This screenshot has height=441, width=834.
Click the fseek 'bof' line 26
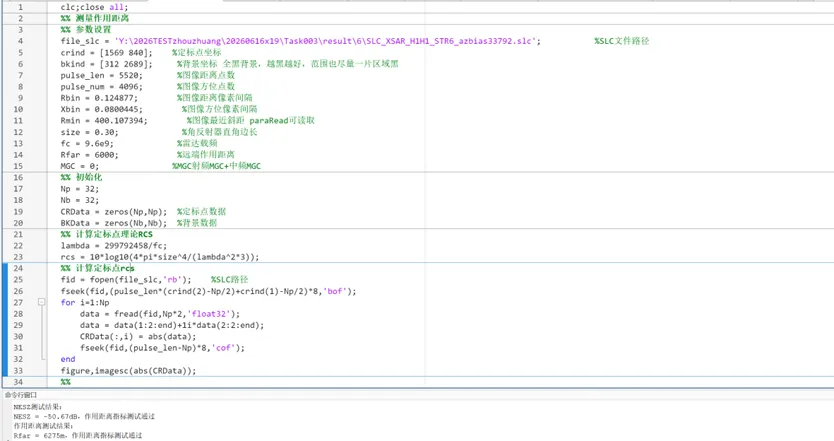pyautogui.click(x=208, y=291)
